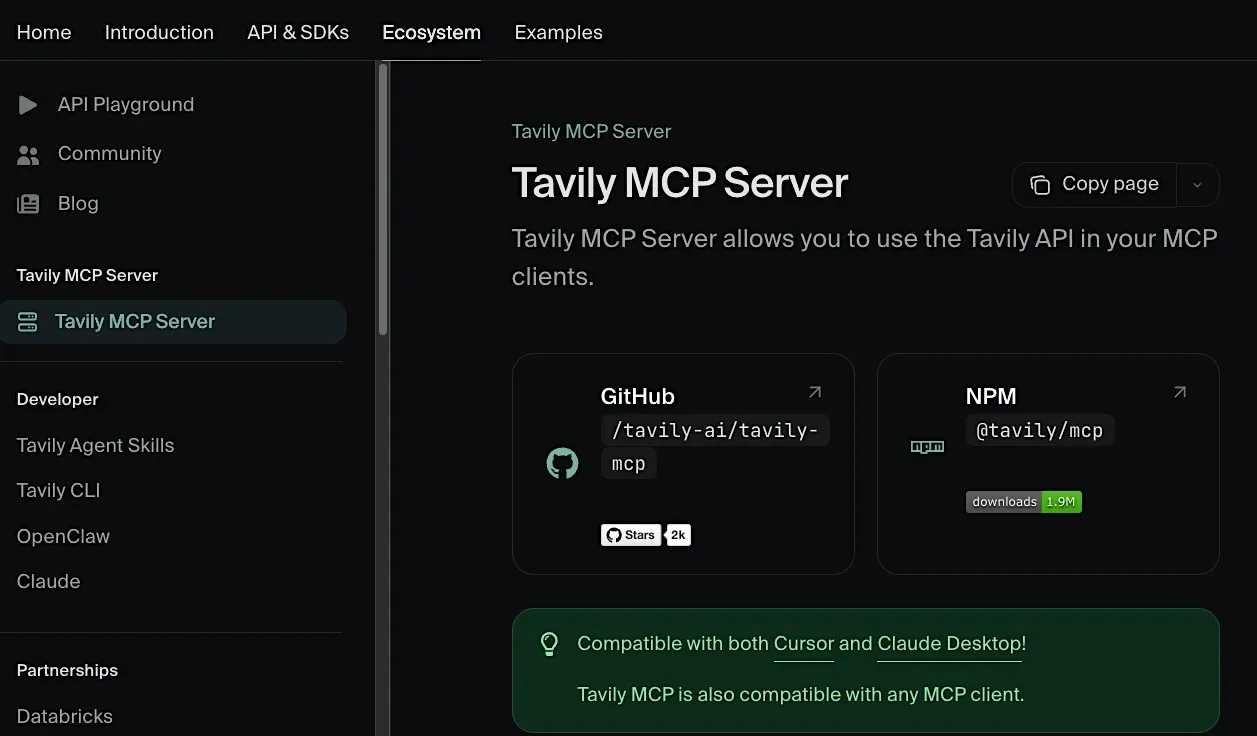Click the copy icon in Copy page button
The height and width of the screenshot is (736, 1257).
[1040, 185]
